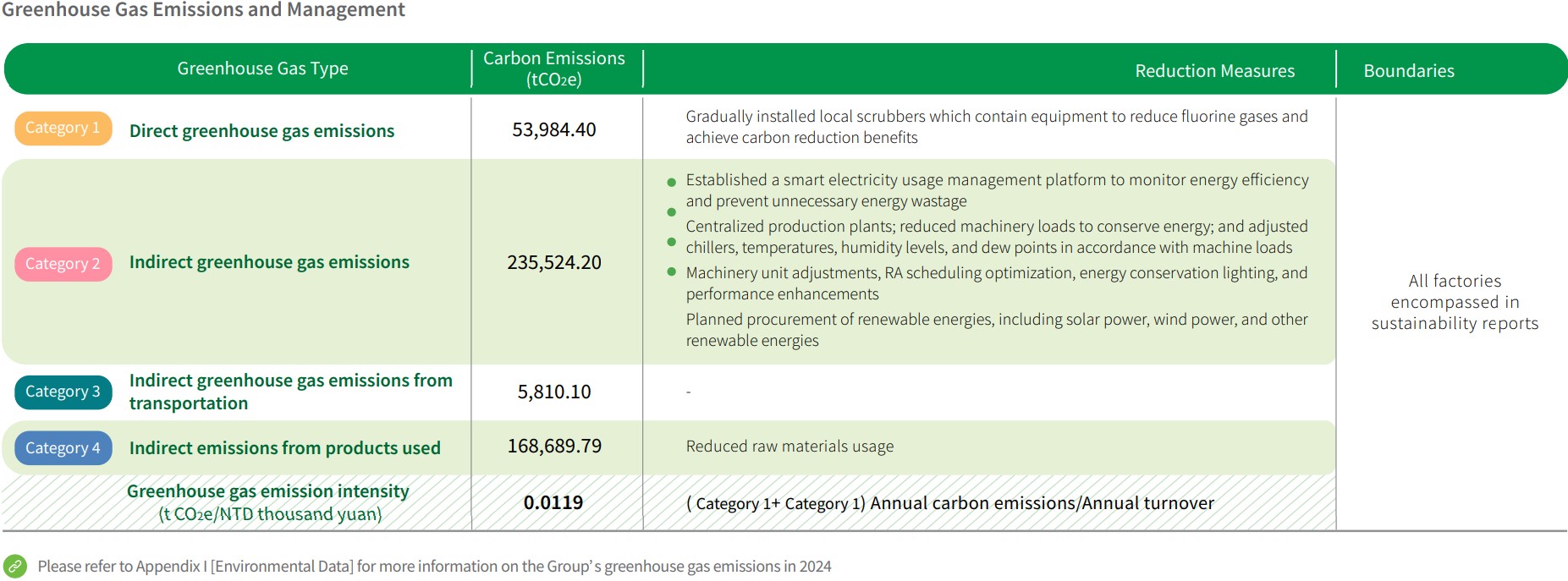Select the 53,984.40 emissions value
The height and width of the screenshot is (581, 1568).
tap(554, 130)
